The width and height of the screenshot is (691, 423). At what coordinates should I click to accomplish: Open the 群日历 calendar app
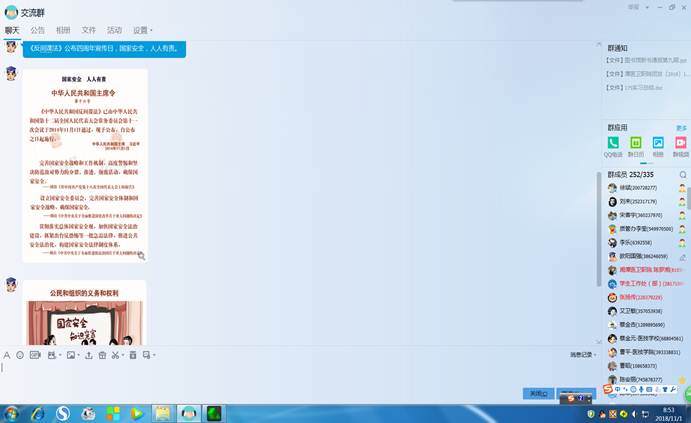(636, 144)
